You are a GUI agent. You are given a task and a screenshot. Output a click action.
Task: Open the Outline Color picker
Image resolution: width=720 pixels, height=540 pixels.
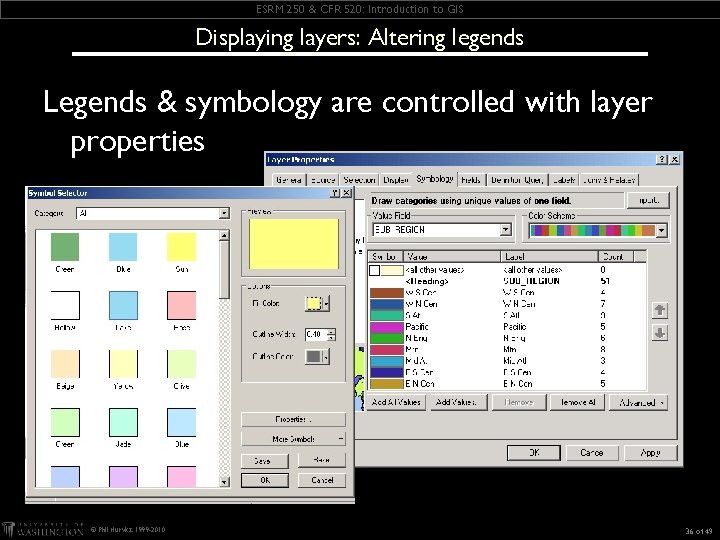click(317, 356)
